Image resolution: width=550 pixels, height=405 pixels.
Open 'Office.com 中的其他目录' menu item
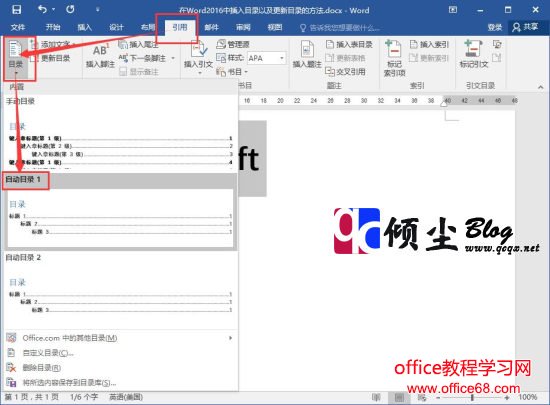tap(120, 338)
